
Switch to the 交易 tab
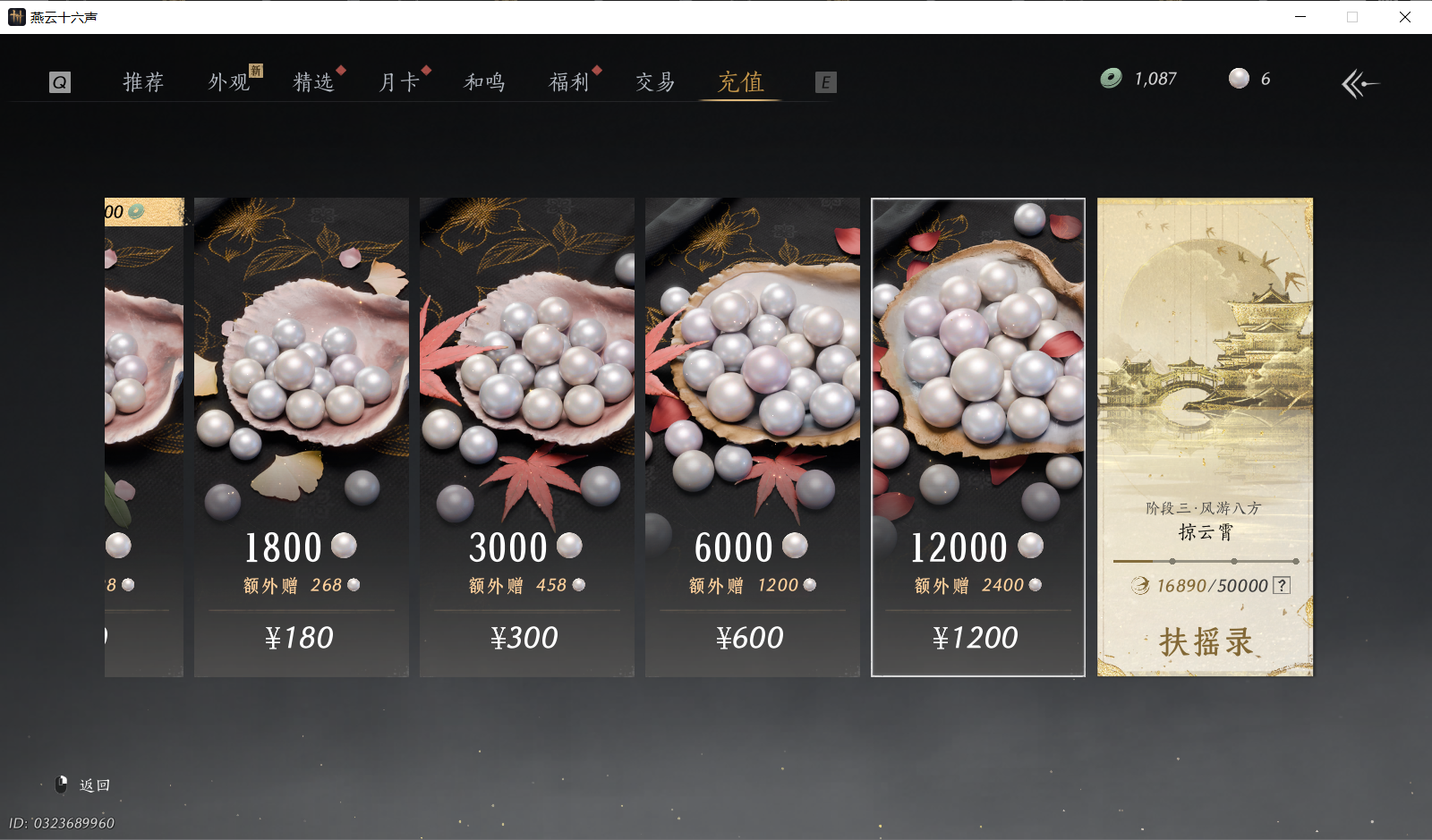click(x=655, y=82)
